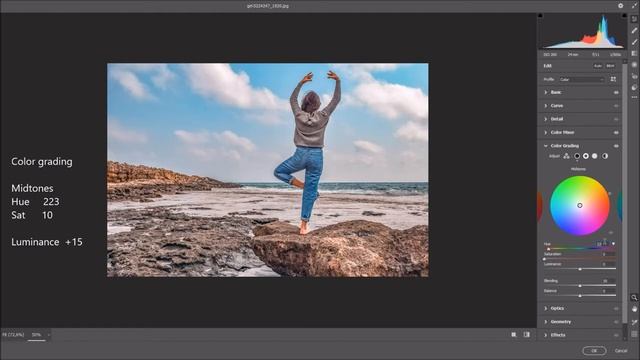Expand the Geometry panel
The height and width of the screenshot is (360, 640).
point(546,322)
